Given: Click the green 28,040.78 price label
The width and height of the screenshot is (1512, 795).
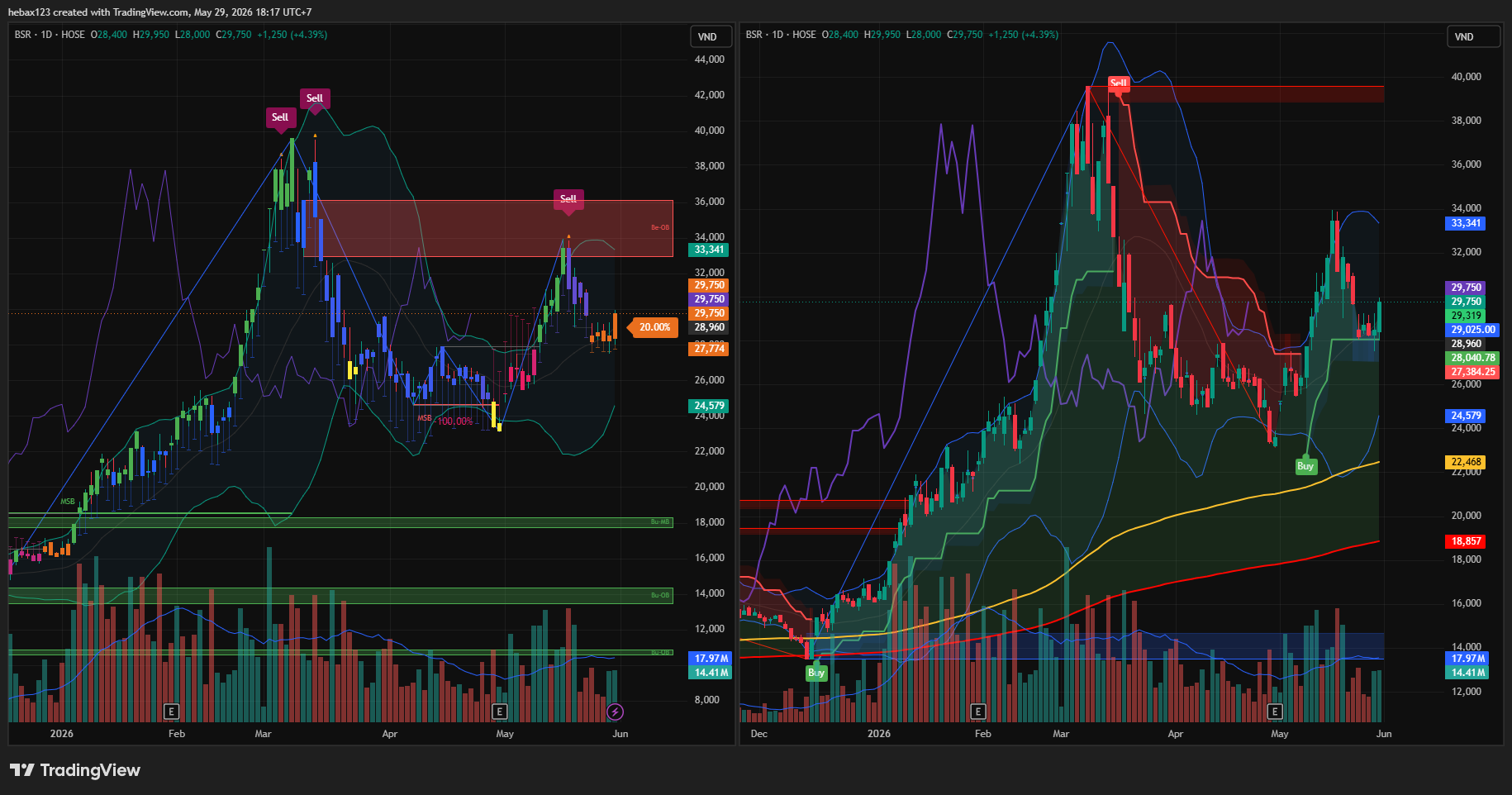Looking at the screenshot, I should coord(1473,358).
